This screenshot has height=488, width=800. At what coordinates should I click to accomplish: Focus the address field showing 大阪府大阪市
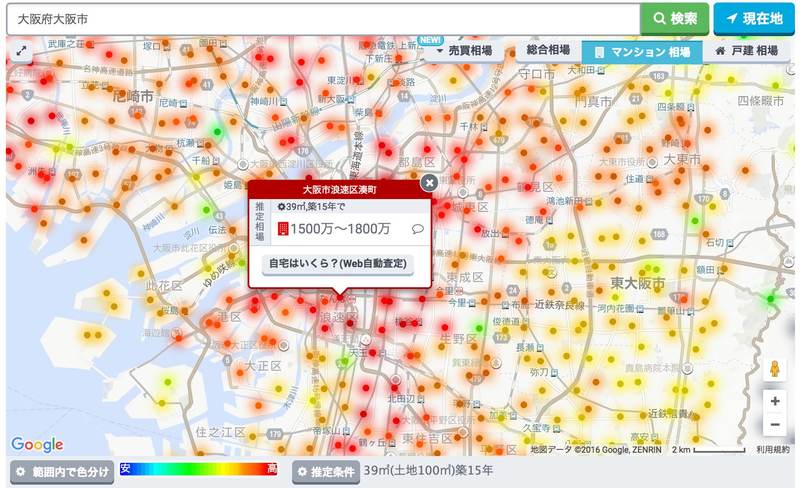click(323, 19)
